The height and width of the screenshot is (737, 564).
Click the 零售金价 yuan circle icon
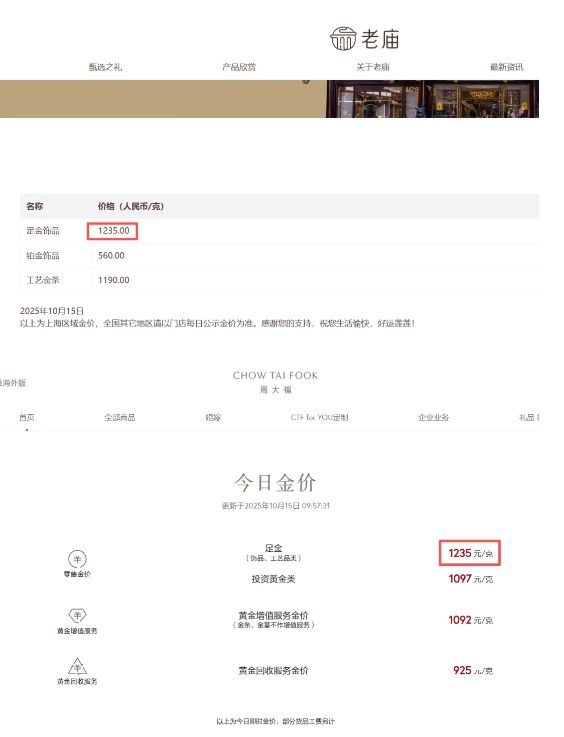[78, 559]
